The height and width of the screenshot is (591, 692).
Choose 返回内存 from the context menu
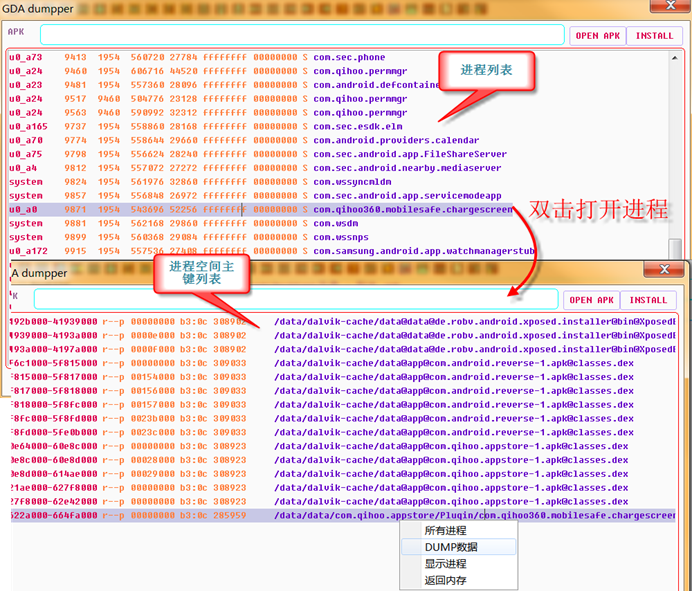coord(459,580)
